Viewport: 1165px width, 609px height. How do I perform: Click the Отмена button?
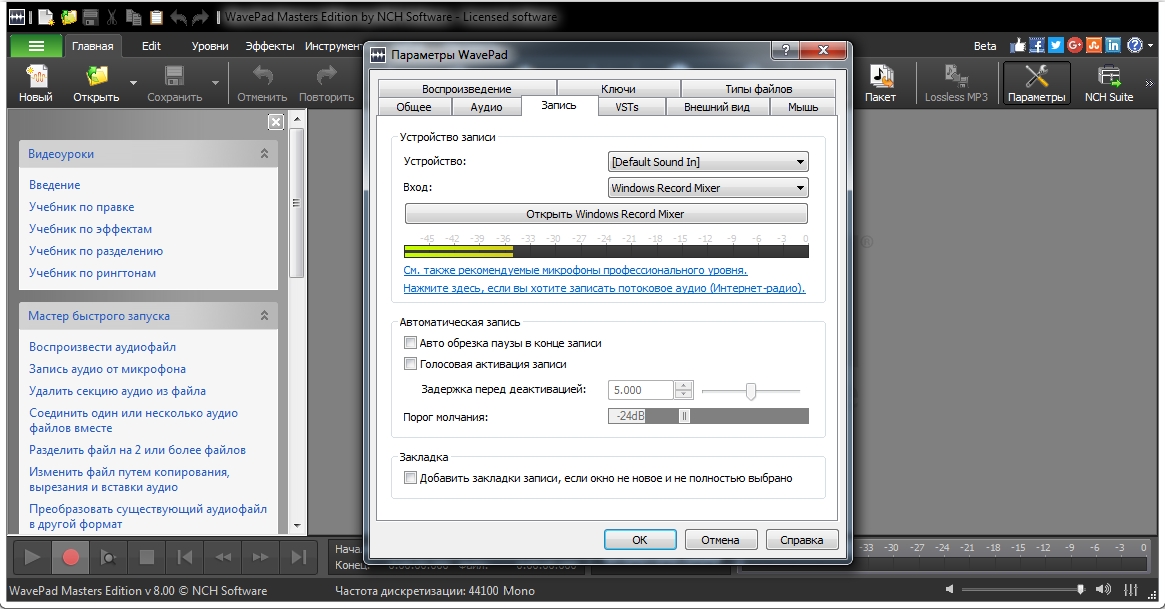pyautogui.click(x=720, y=540)
